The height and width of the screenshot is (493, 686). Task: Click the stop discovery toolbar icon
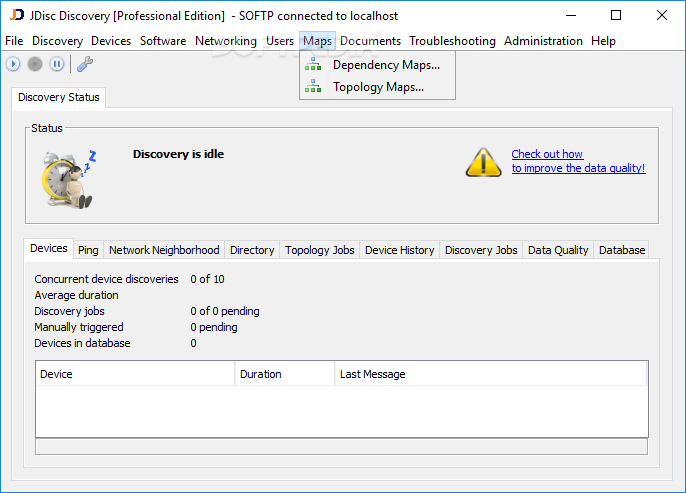[35, 64]
